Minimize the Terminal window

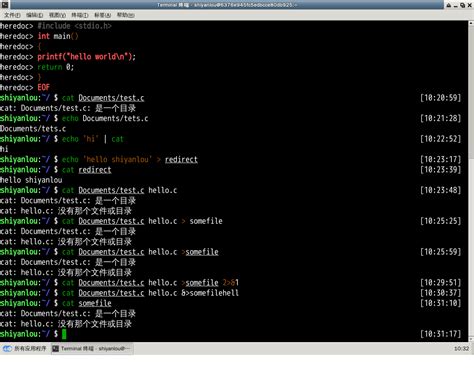(456, 5)
